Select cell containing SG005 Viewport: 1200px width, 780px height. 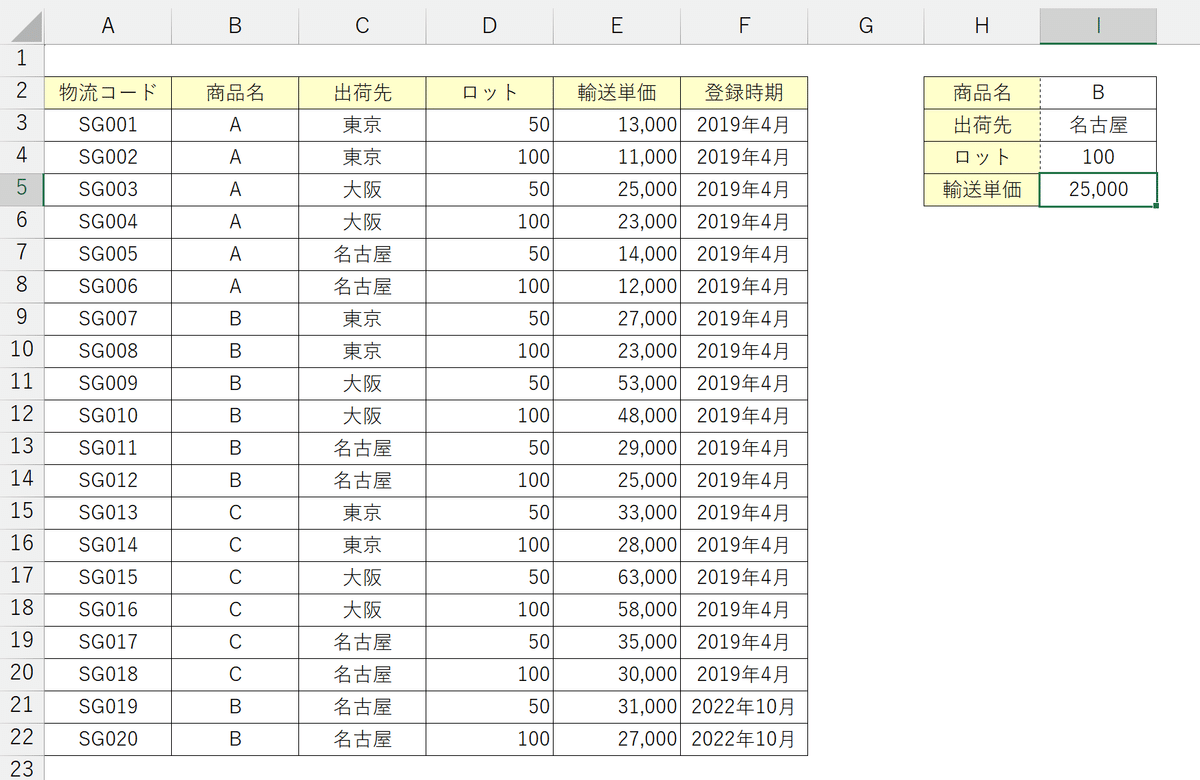[108, 254]
